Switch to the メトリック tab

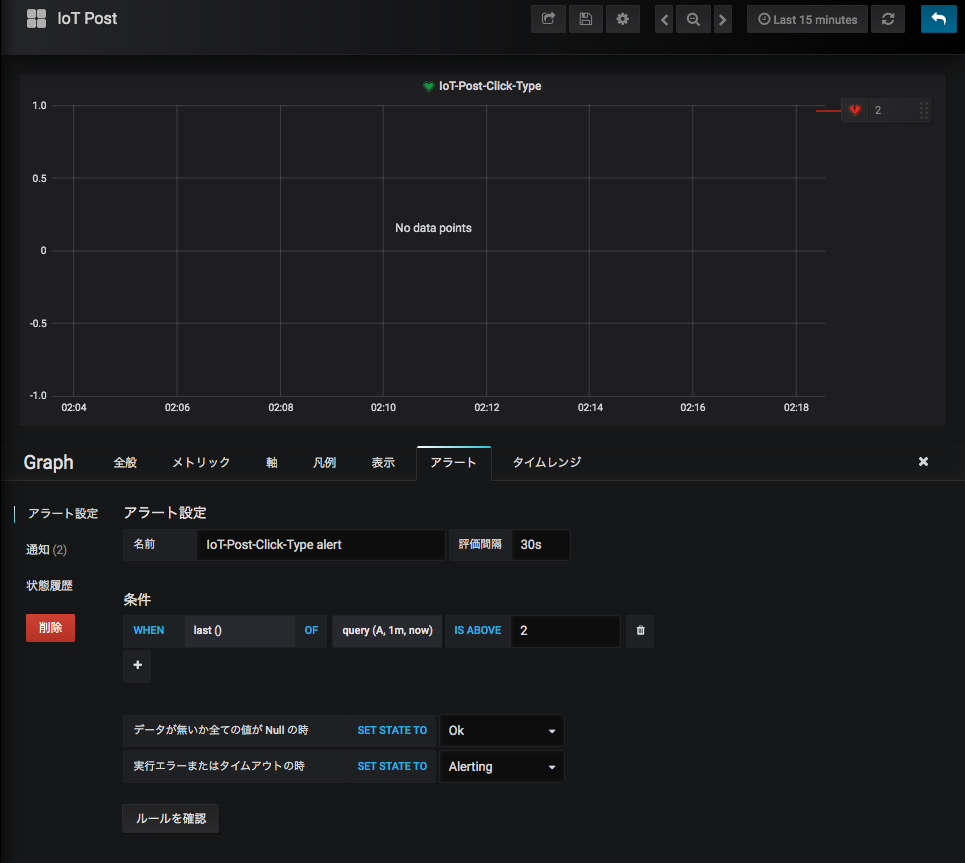click(x=201, y=462)
